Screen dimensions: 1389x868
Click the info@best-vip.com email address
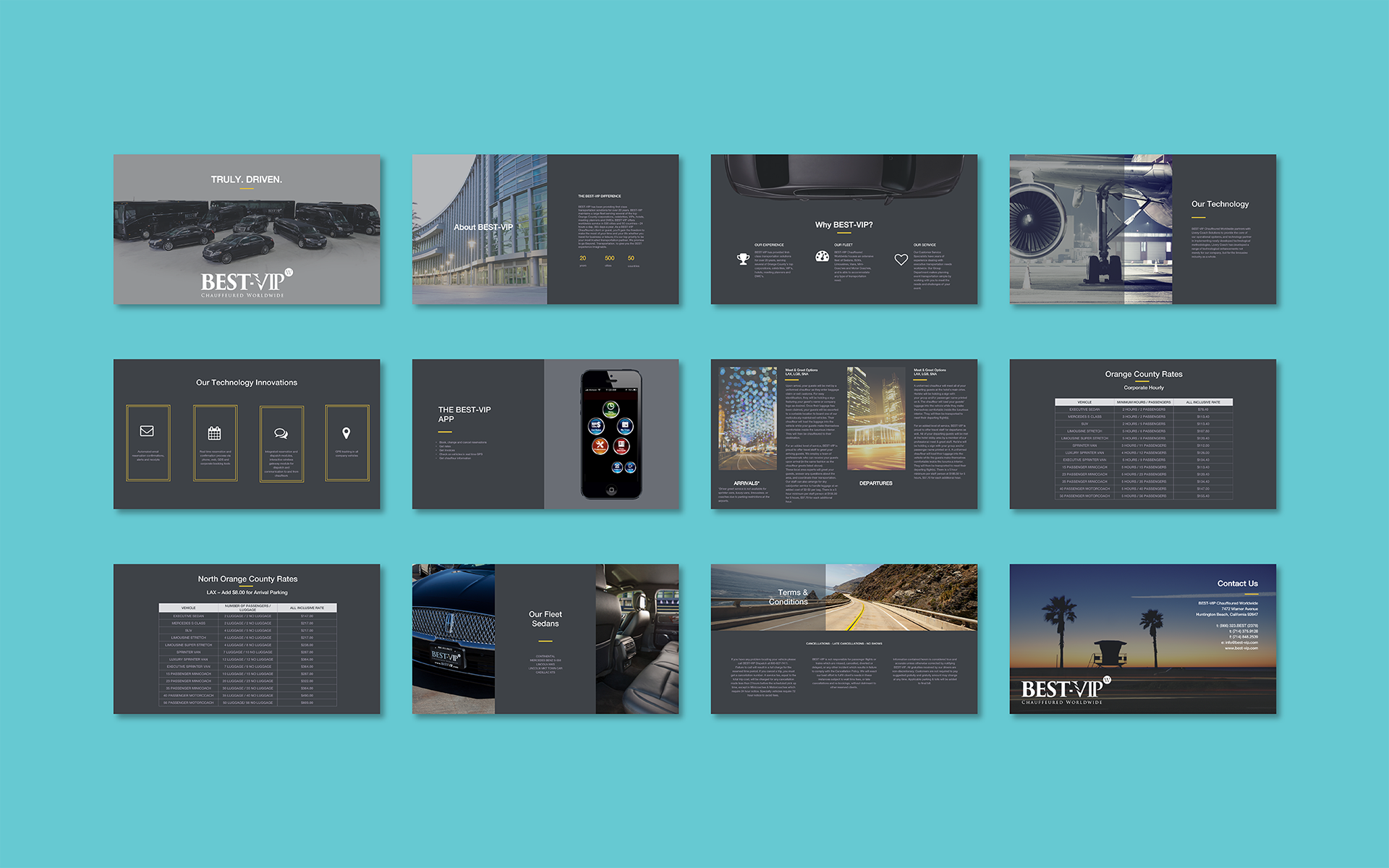1240,642
